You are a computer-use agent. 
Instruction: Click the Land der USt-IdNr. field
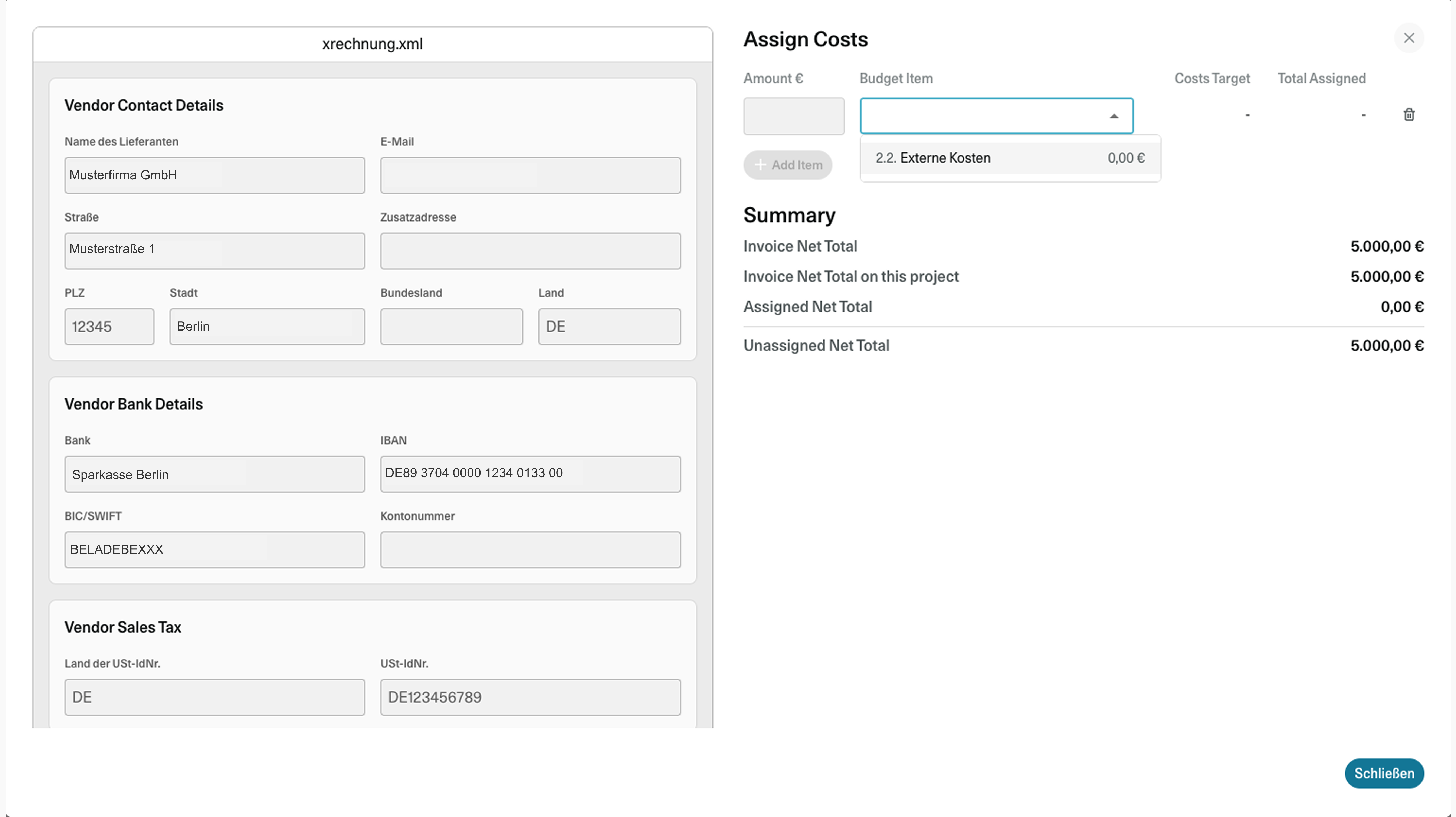214,697
